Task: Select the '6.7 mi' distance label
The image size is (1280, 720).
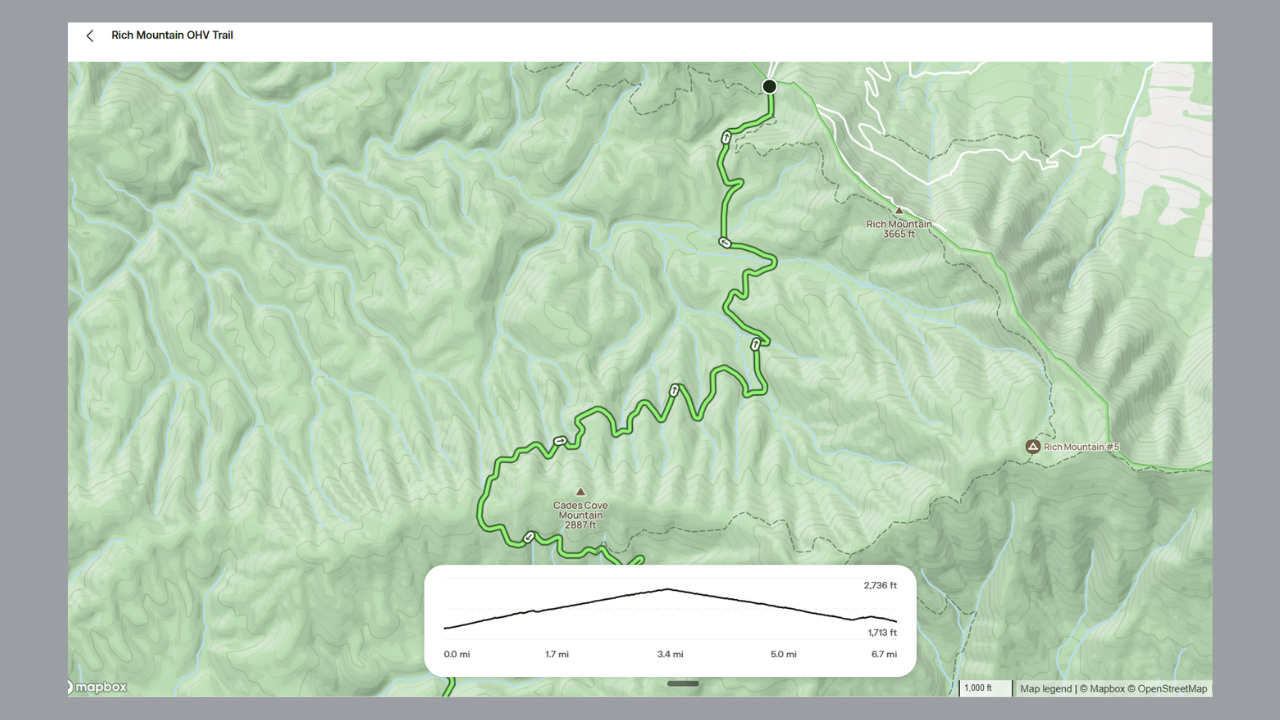Action: 884,654
